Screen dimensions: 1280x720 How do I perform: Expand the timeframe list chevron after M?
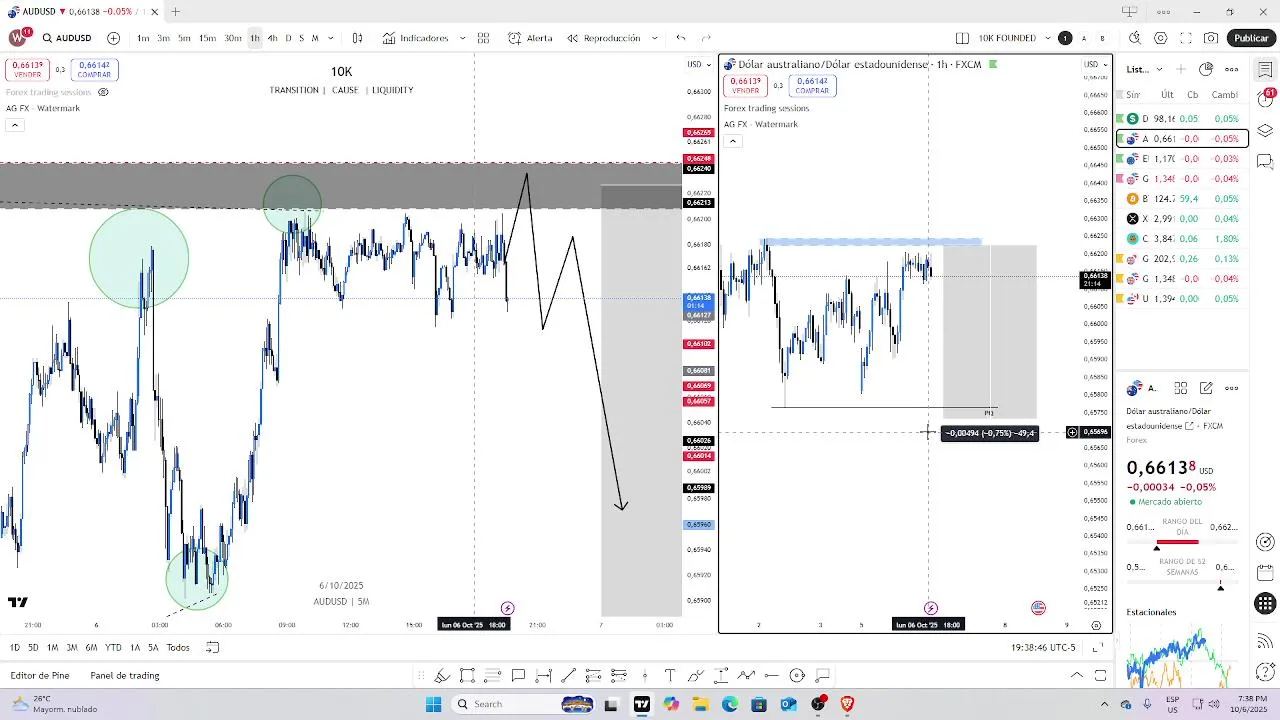click(329, 38)
